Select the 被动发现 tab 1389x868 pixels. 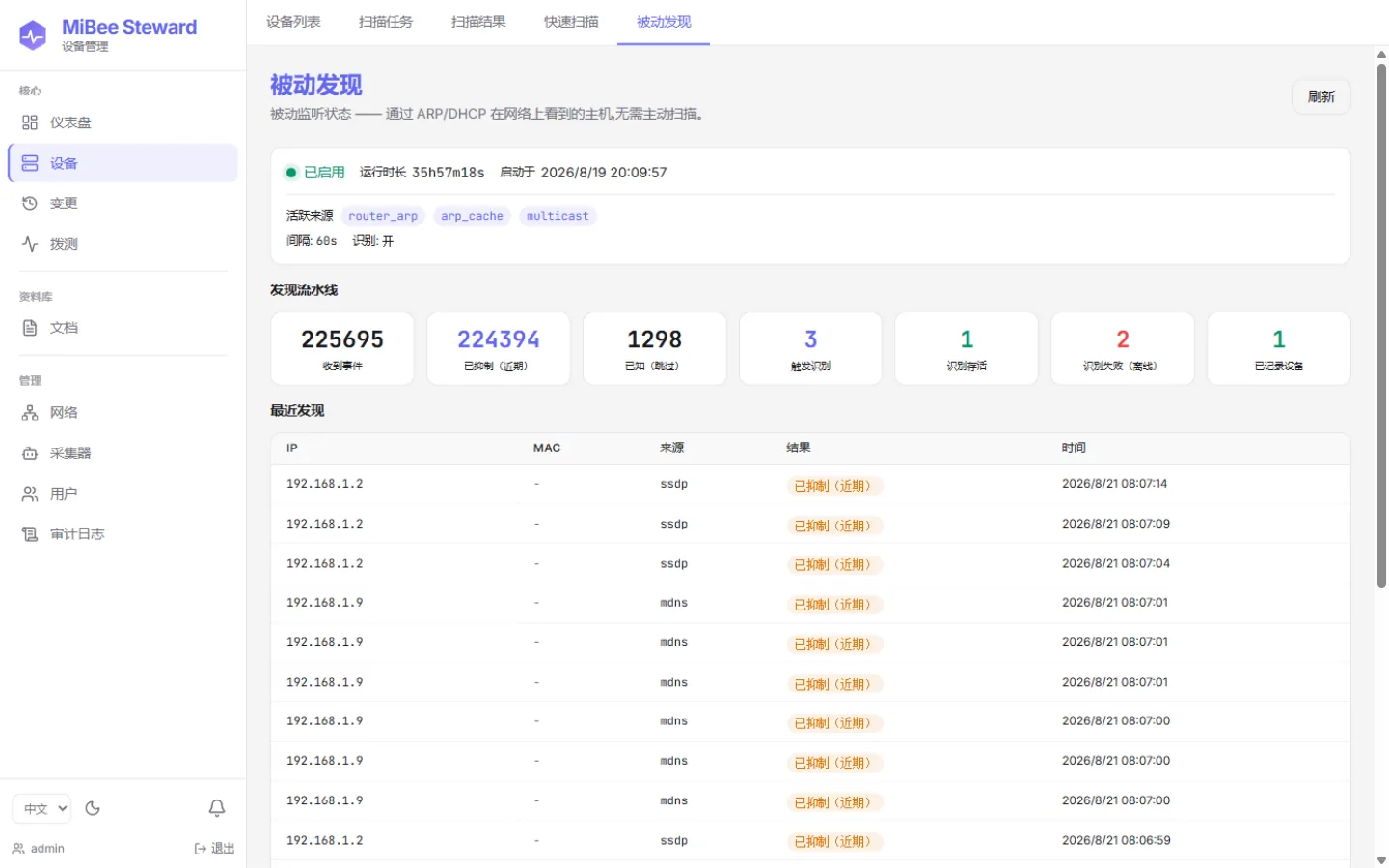tap(664, 22)
